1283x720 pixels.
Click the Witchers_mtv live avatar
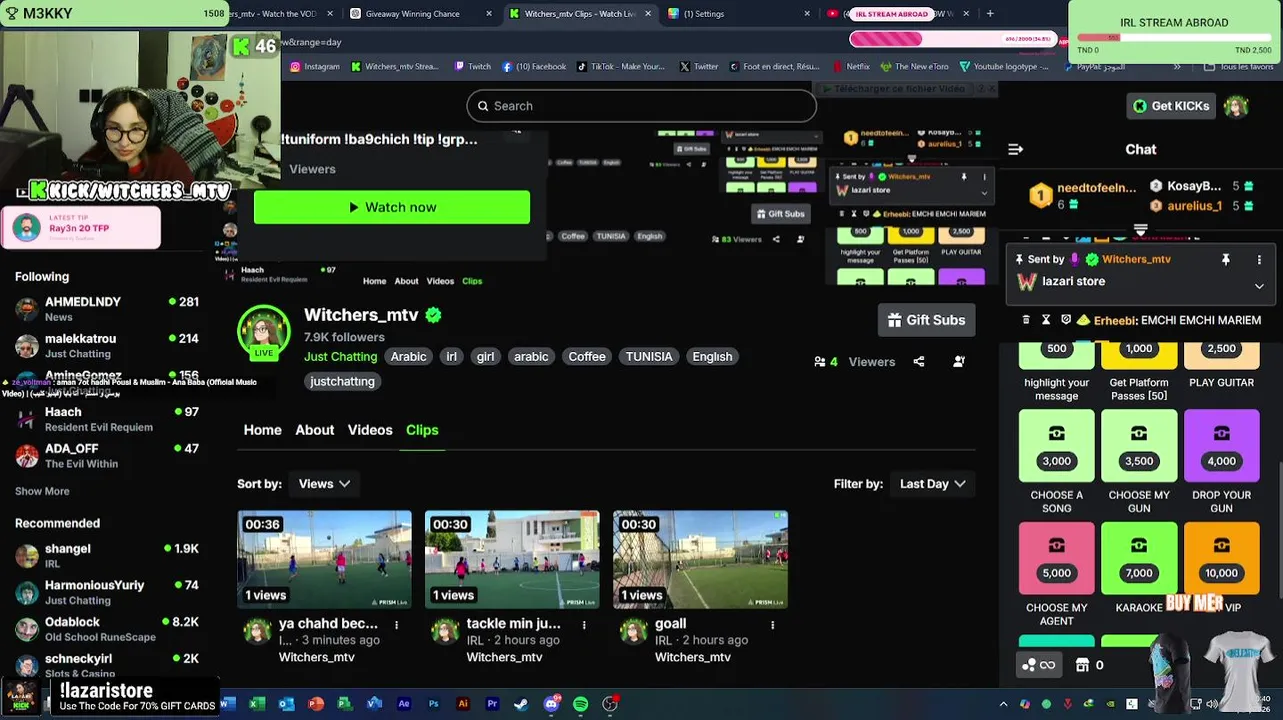tap(264, 332)
